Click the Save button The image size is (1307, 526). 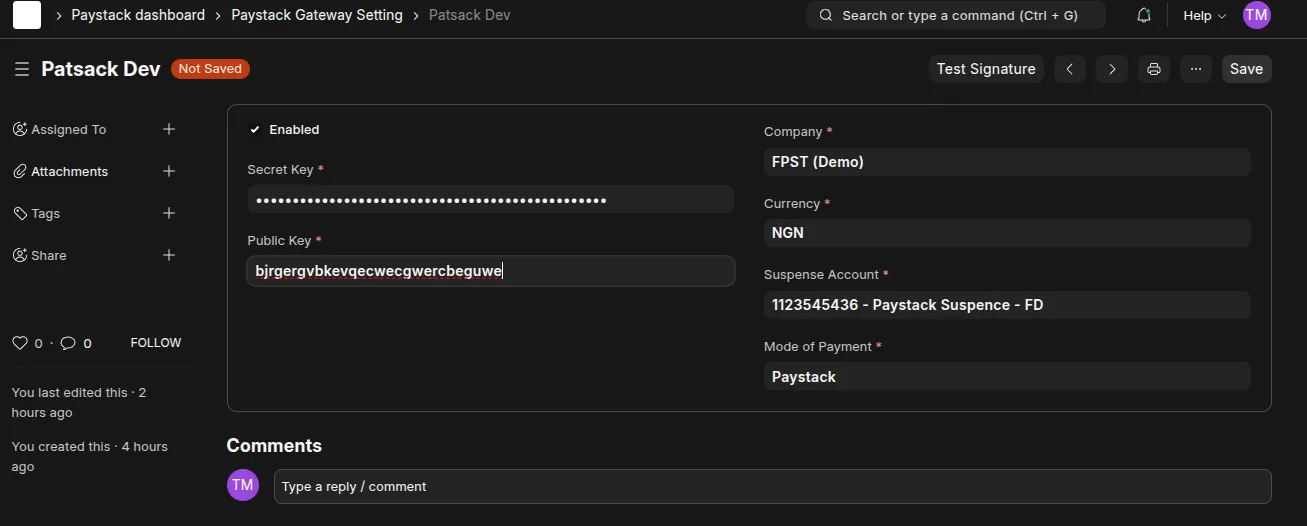[1246, 69]
